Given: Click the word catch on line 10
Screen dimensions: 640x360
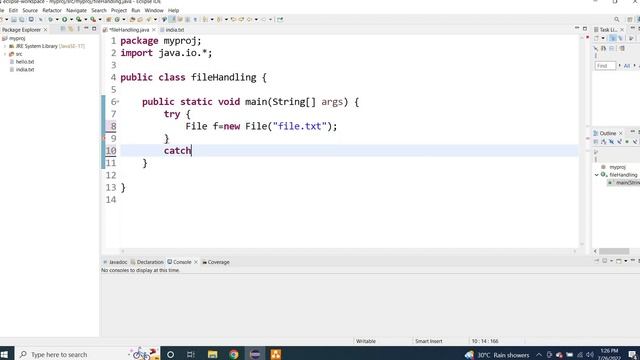Looking at the screenshot, I should pyautogui.click(x=178, y=151).
